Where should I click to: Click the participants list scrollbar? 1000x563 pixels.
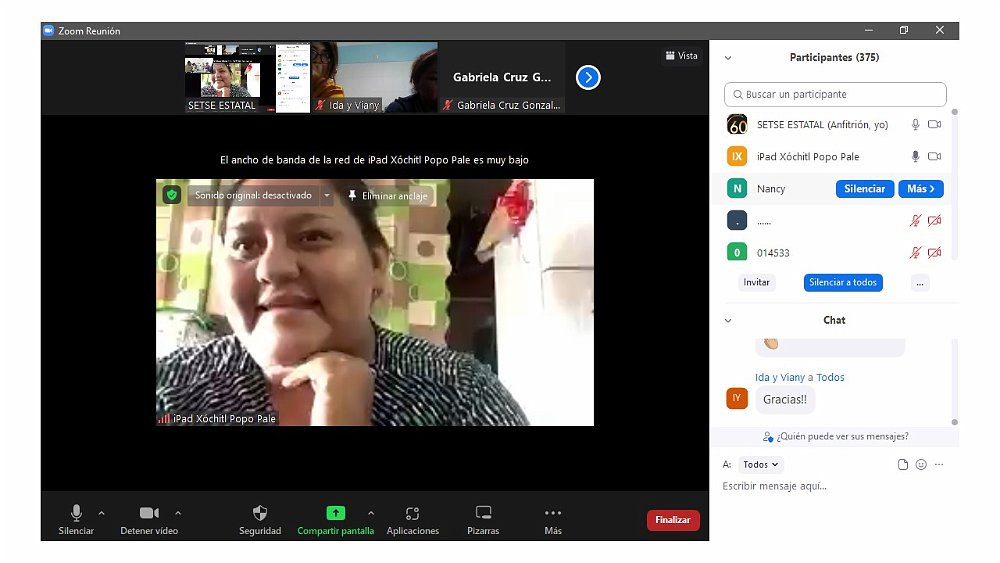pos(954,180)
